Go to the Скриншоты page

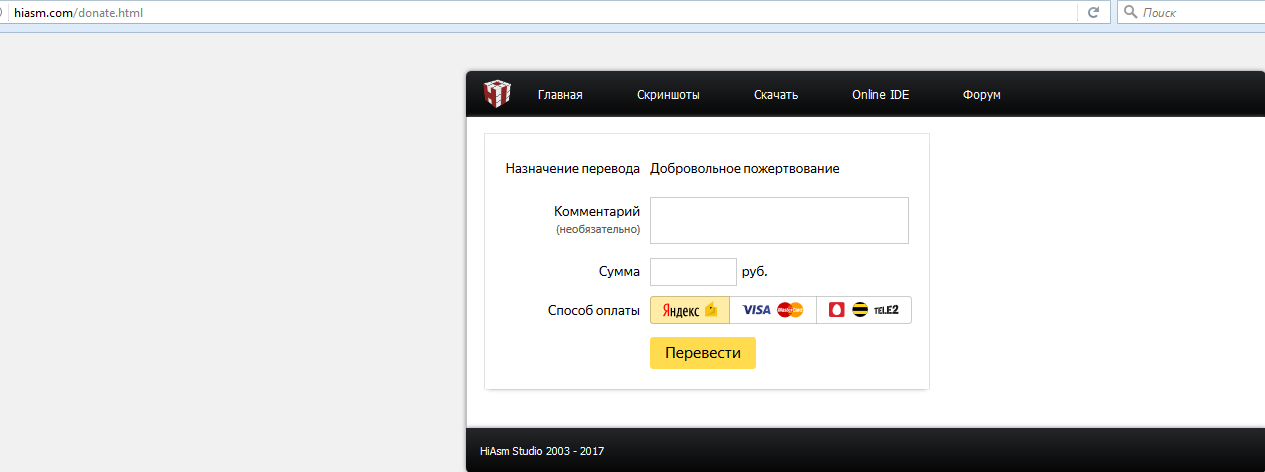668,95
